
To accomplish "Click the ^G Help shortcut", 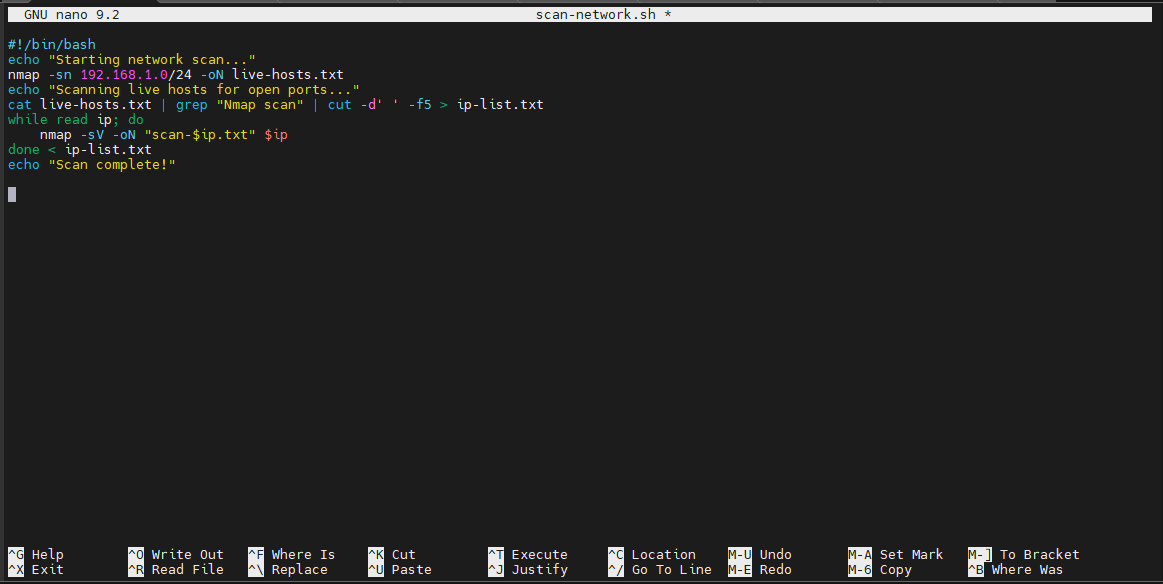I will (x=36, y=554).
